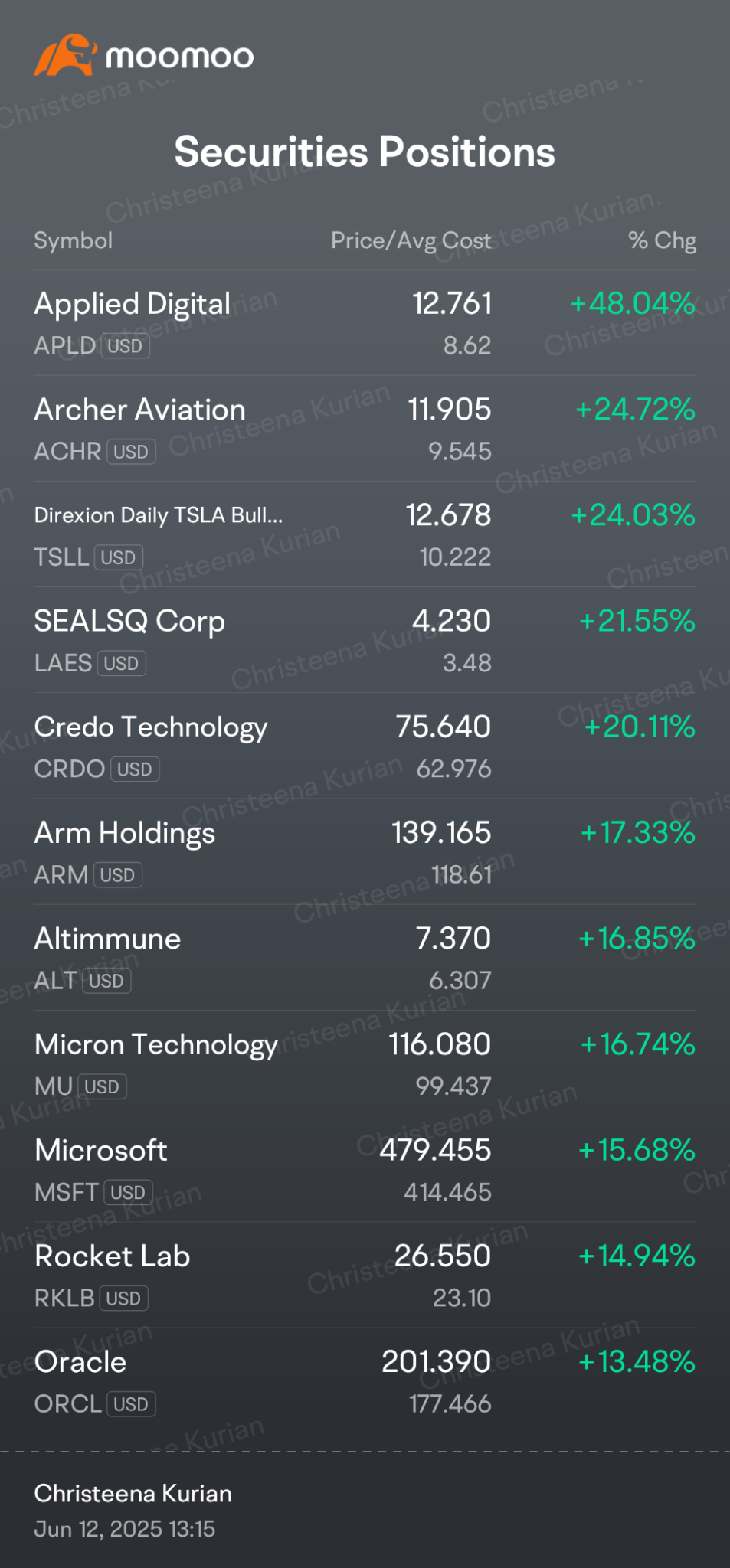Sort by the Symbol column header
Viewport: 730px width, 1568px height.
pyautogui.click(x=74, y=240)
